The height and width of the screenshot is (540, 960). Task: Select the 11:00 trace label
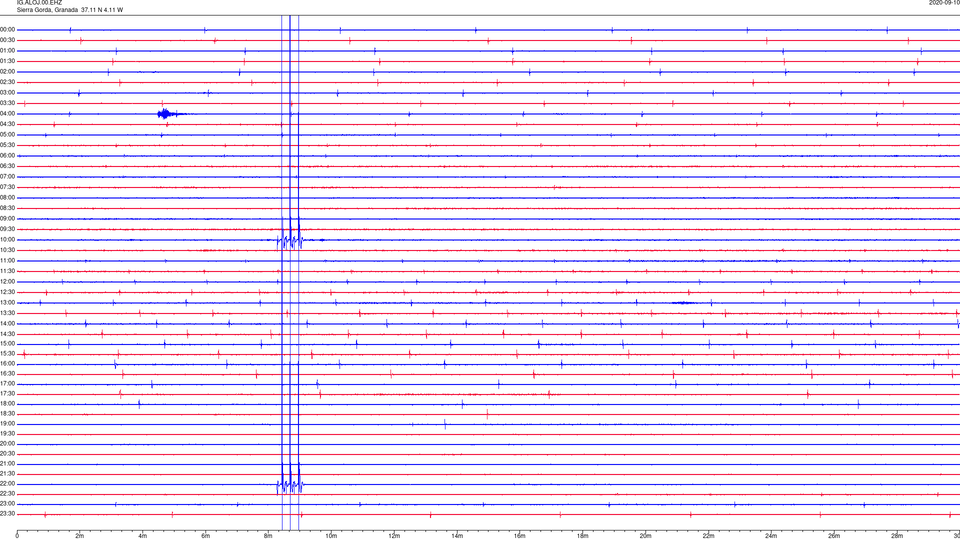pyautogui.click(x=8, y=261)
